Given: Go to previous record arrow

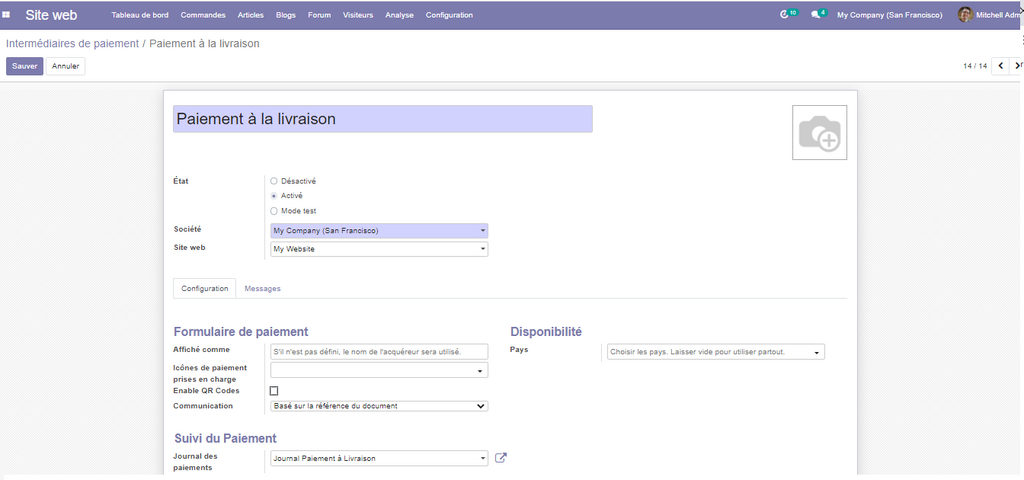Looking at the screenshot, I should pos(1001,66).
